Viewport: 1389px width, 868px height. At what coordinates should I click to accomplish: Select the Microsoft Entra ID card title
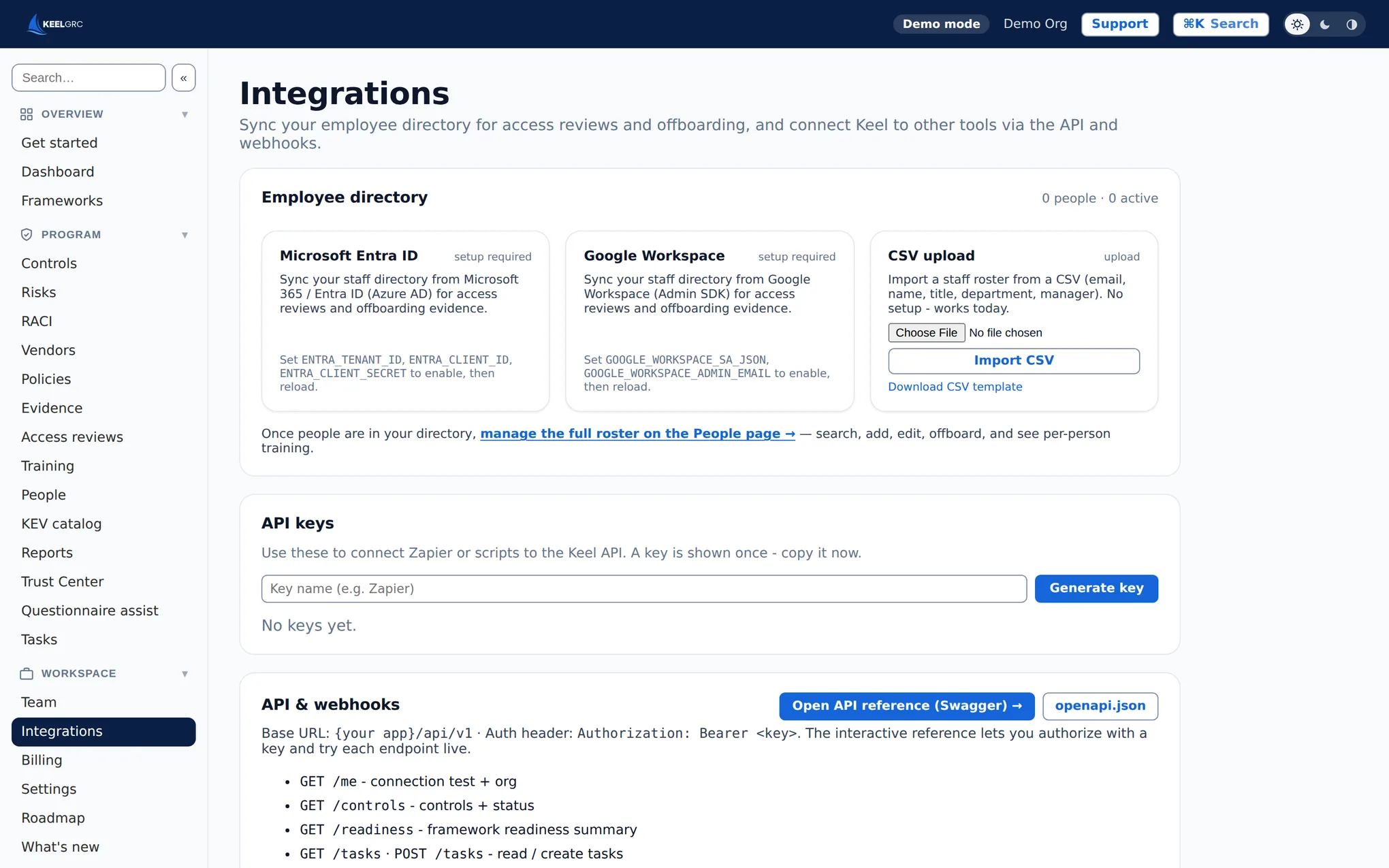coord(349,256)
